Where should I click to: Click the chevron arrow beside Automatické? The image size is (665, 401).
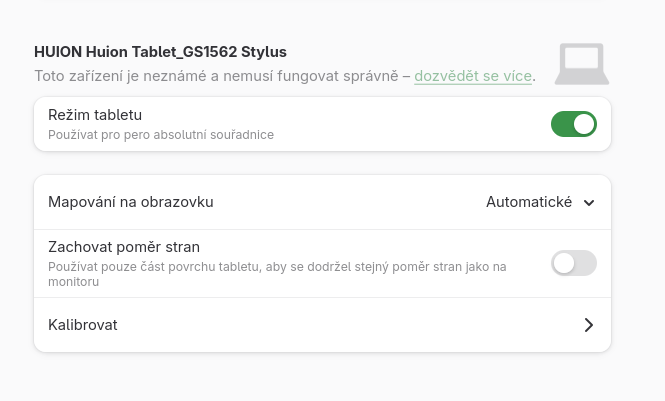[x=589, y=203]
